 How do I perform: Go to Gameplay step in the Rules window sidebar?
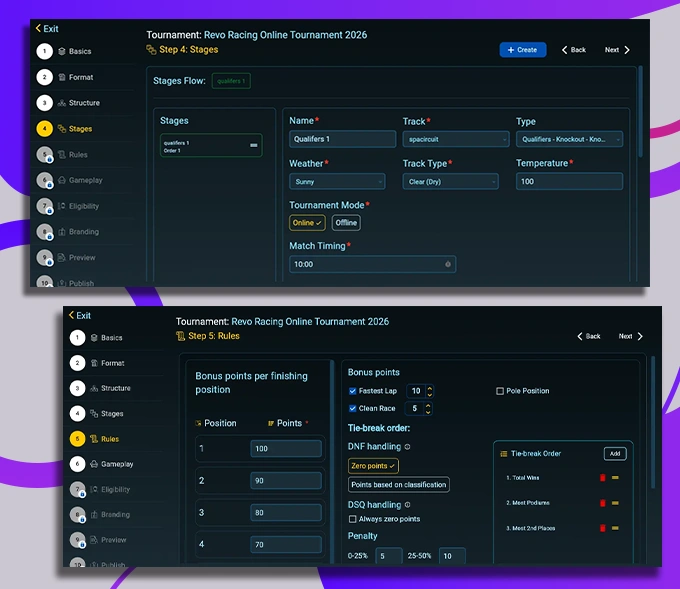(116, 464)
